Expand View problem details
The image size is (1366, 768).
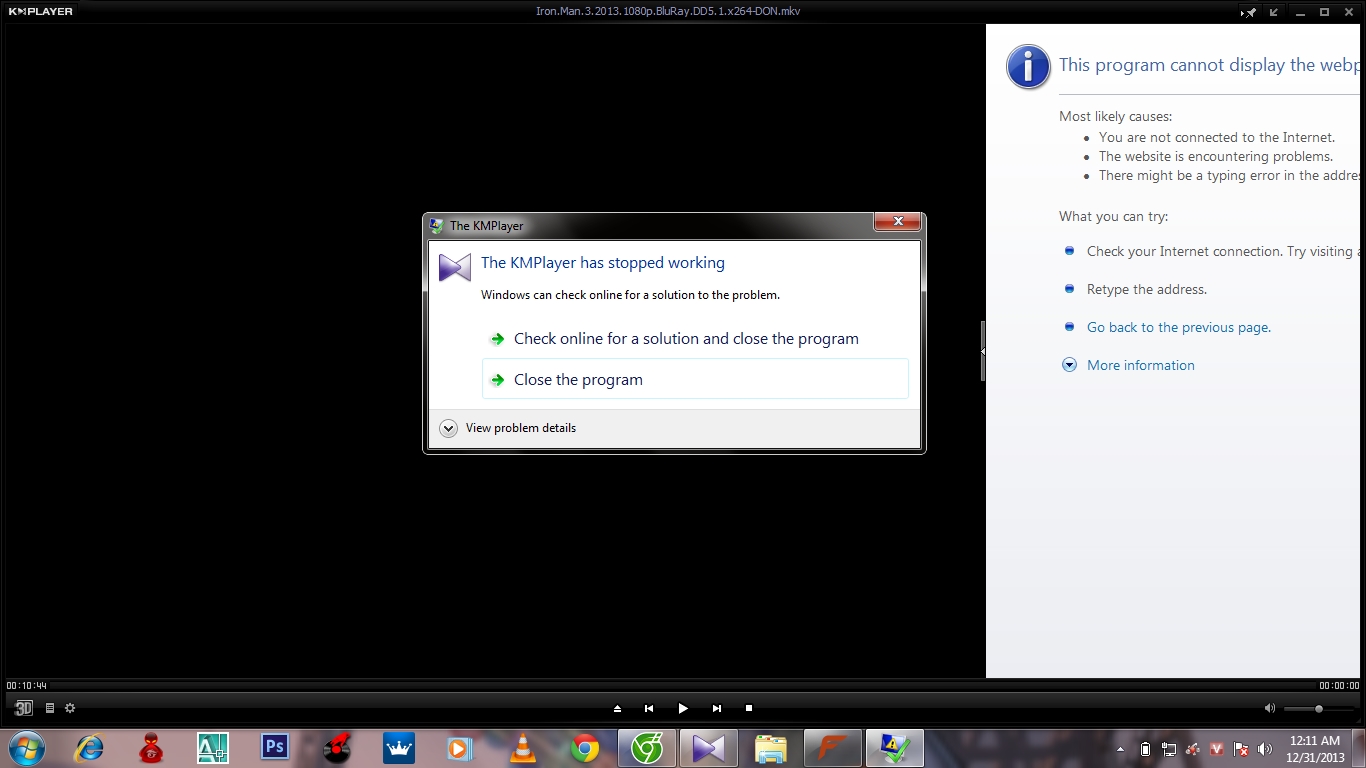(x=508, y=428)
